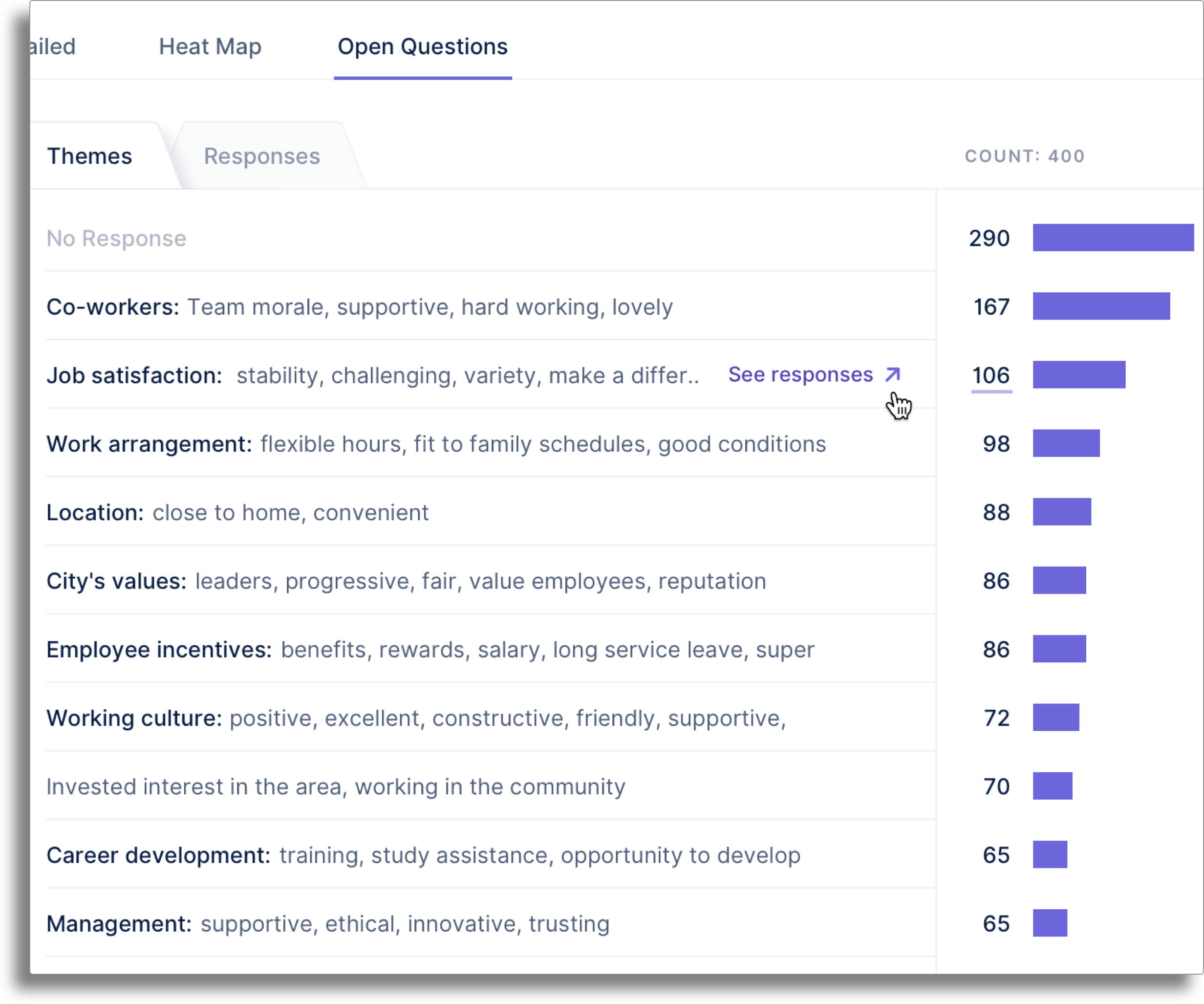Click the Job satisfaction bar graphic
Viewport: 1204px width, 1004px height.
coord(1078,375)
